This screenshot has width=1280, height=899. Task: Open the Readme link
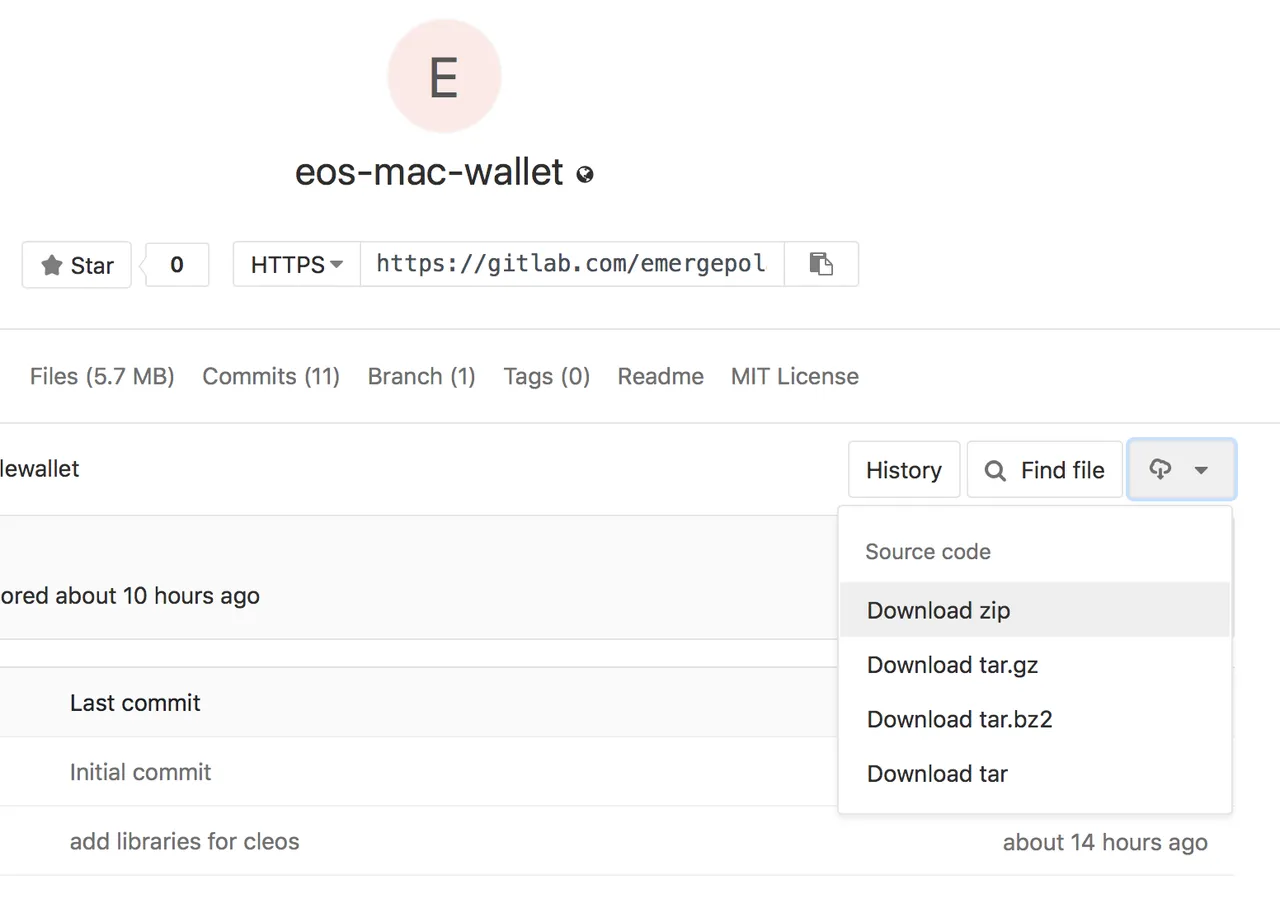point(661,376)
